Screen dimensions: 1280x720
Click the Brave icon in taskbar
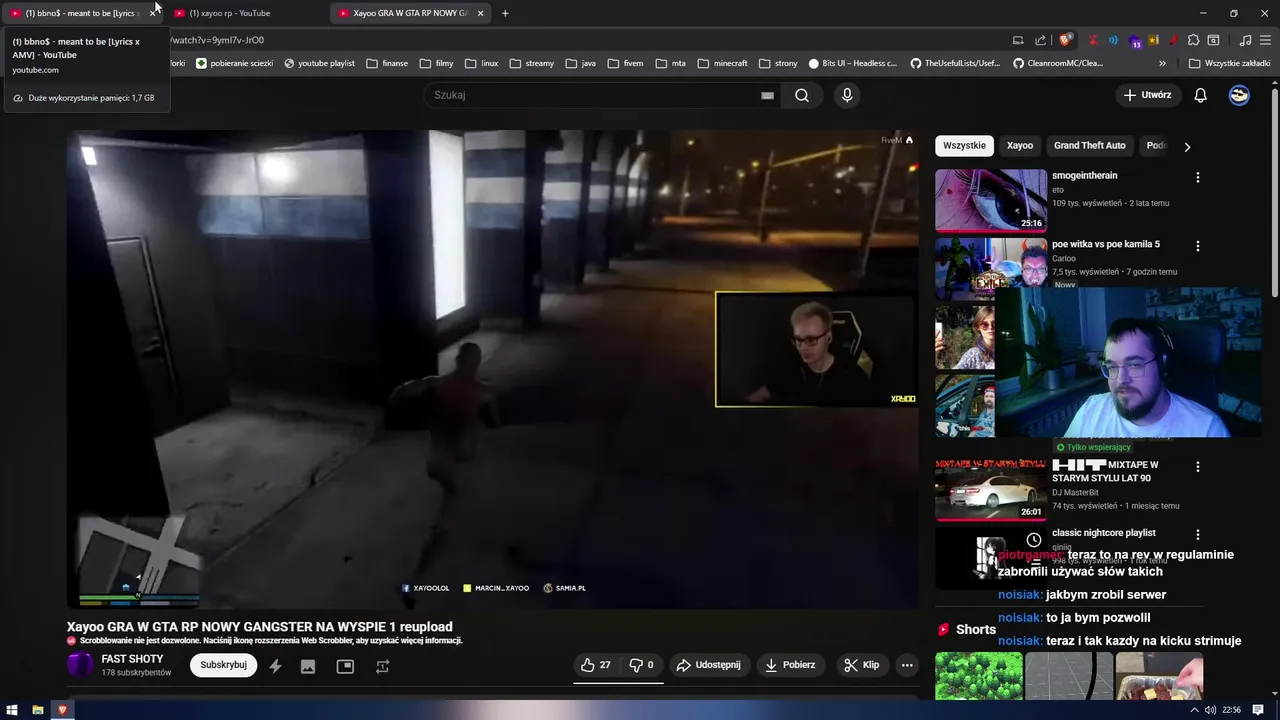pyautogui.click(x=62, y=710)
